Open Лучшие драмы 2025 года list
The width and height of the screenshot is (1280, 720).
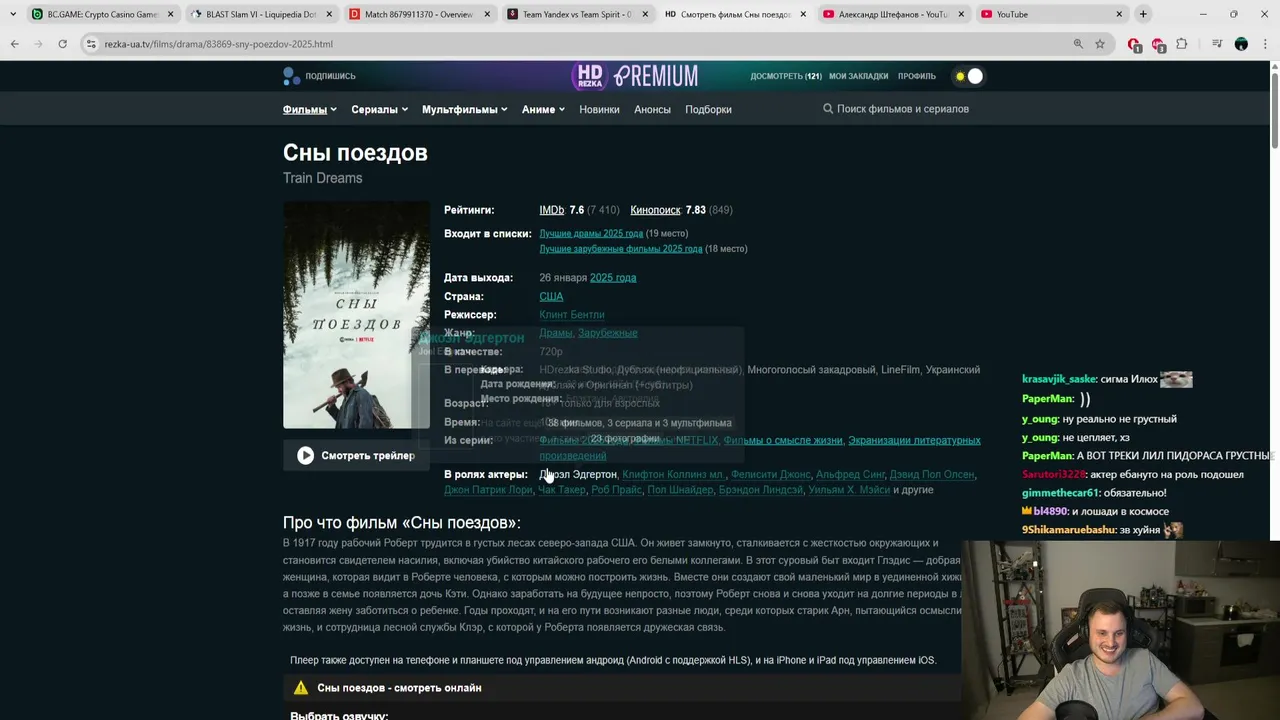[x=591, y=234]
